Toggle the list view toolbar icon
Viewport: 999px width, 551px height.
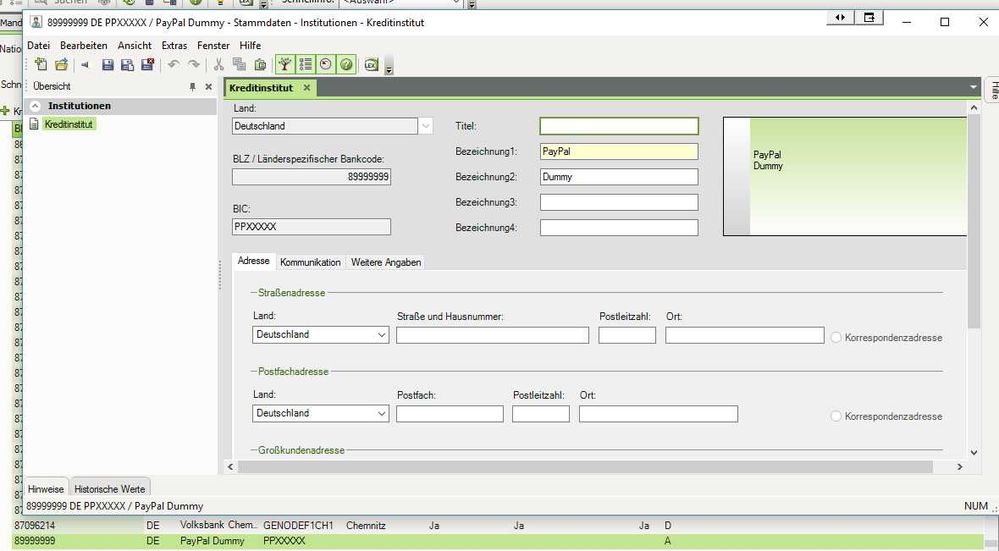point(305,64)
